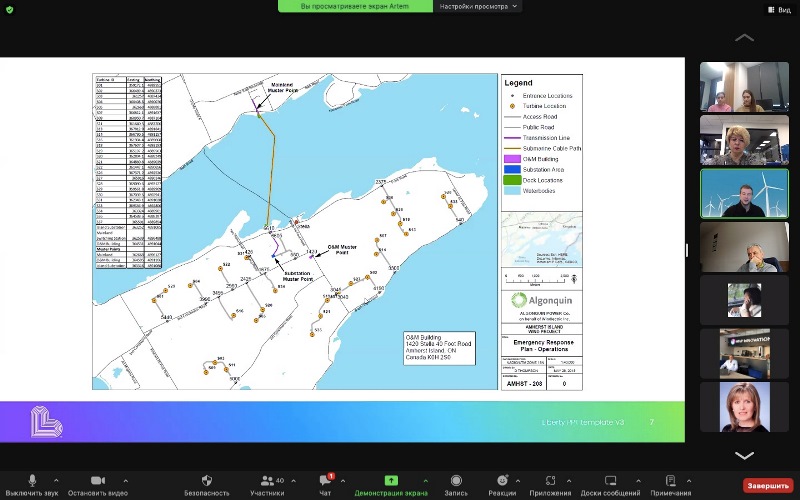Open Реакции reactions icon

(x=503, y=481)
